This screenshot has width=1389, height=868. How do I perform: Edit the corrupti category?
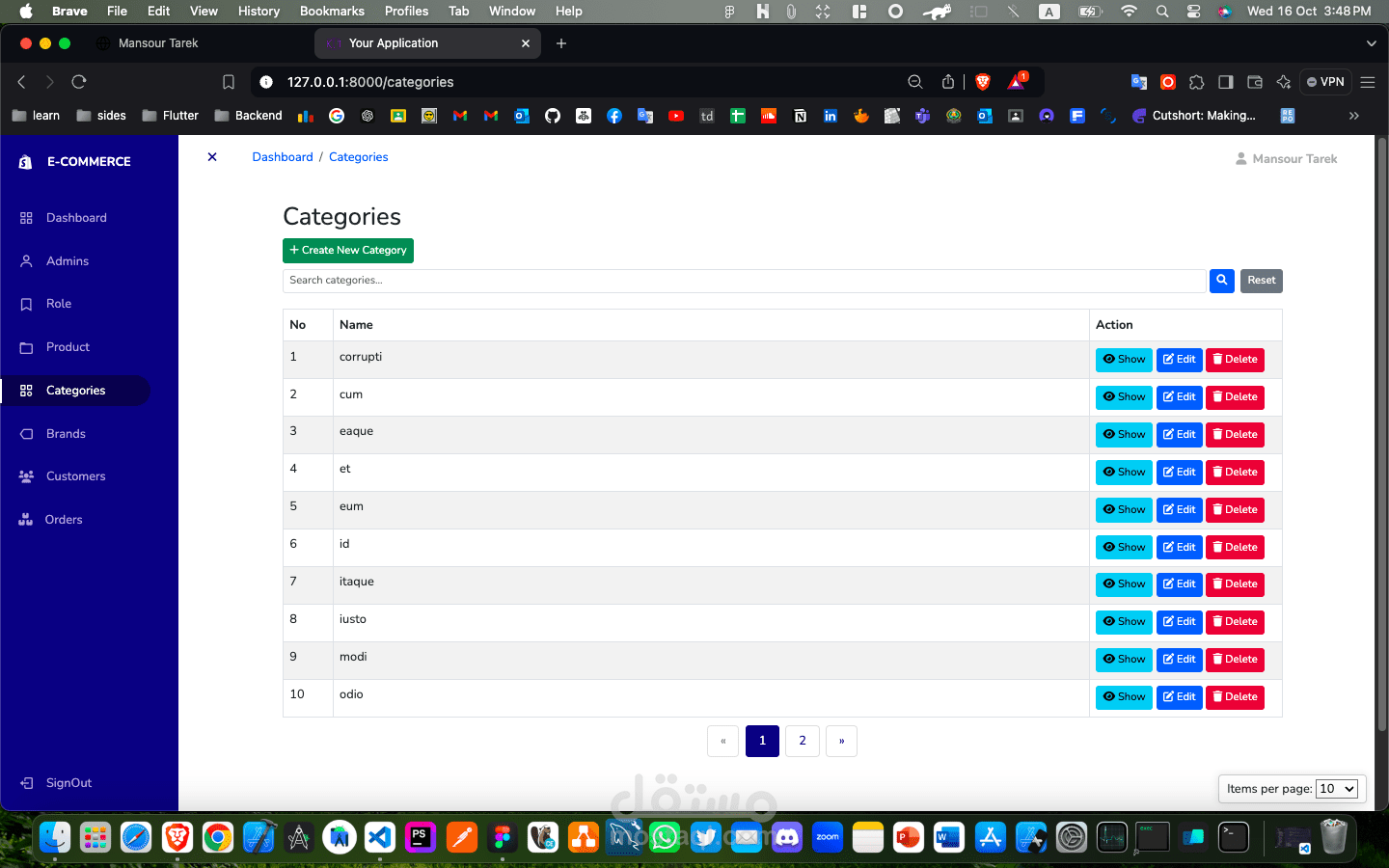tap(1179, 360)
